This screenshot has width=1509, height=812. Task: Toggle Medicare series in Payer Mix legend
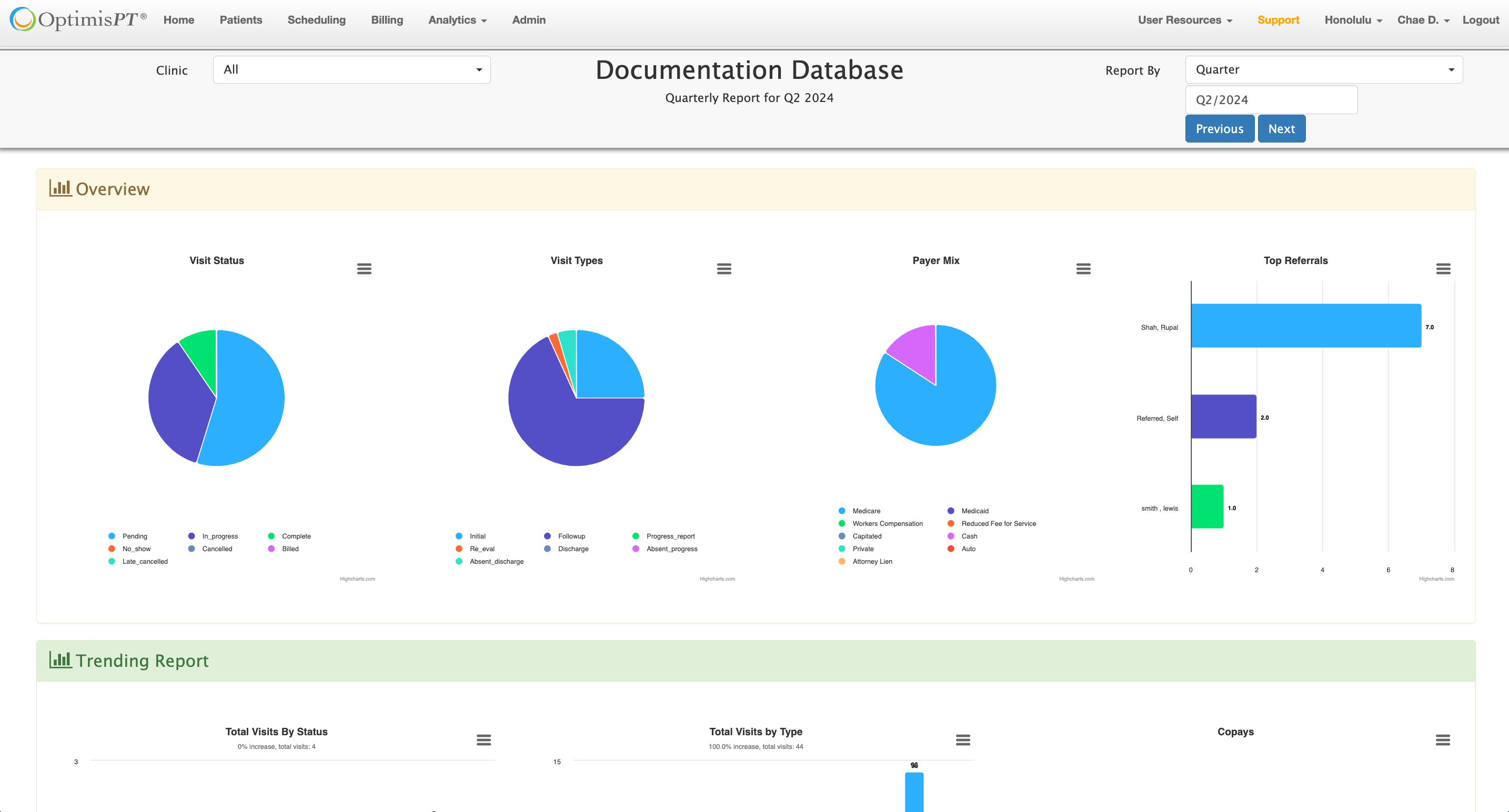(866, 511)
